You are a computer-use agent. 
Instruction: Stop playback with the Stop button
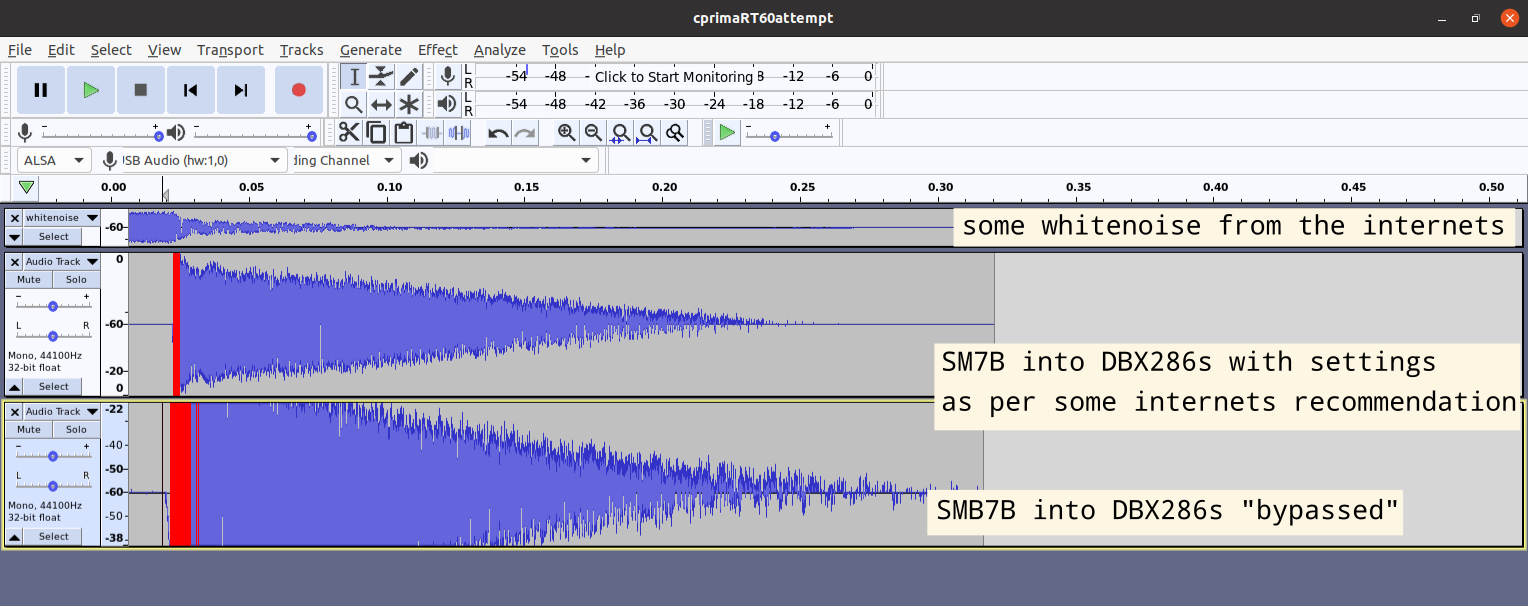pyautogui.click(x=141, y=90)
